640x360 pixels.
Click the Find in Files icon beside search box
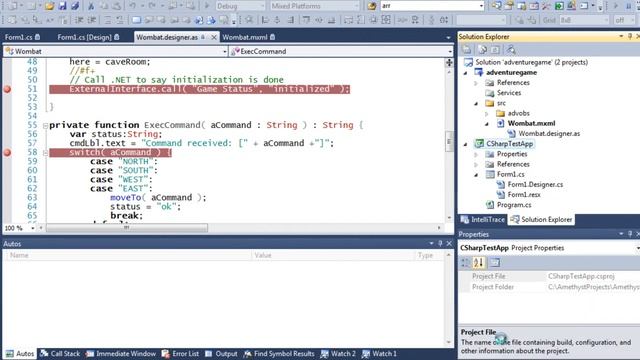371,6
